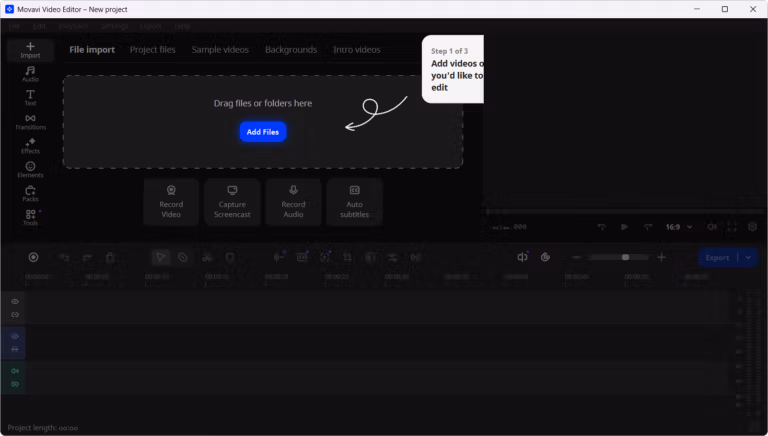Click the audio detach icon near zoom slider
Screen dimensions: 768x436
[x=523, y=257]
